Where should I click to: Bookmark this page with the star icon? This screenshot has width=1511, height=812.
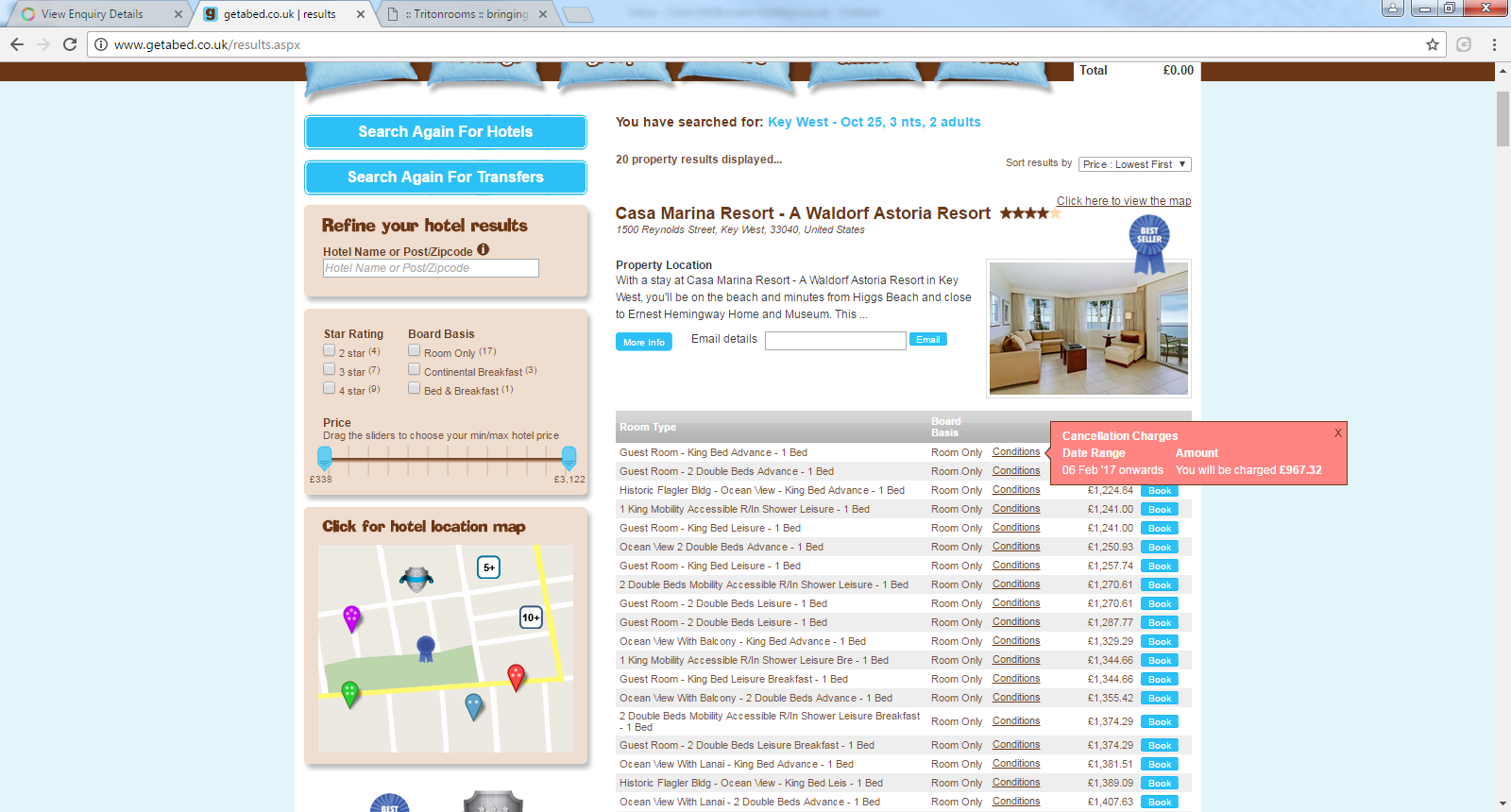pos(1433,44)
